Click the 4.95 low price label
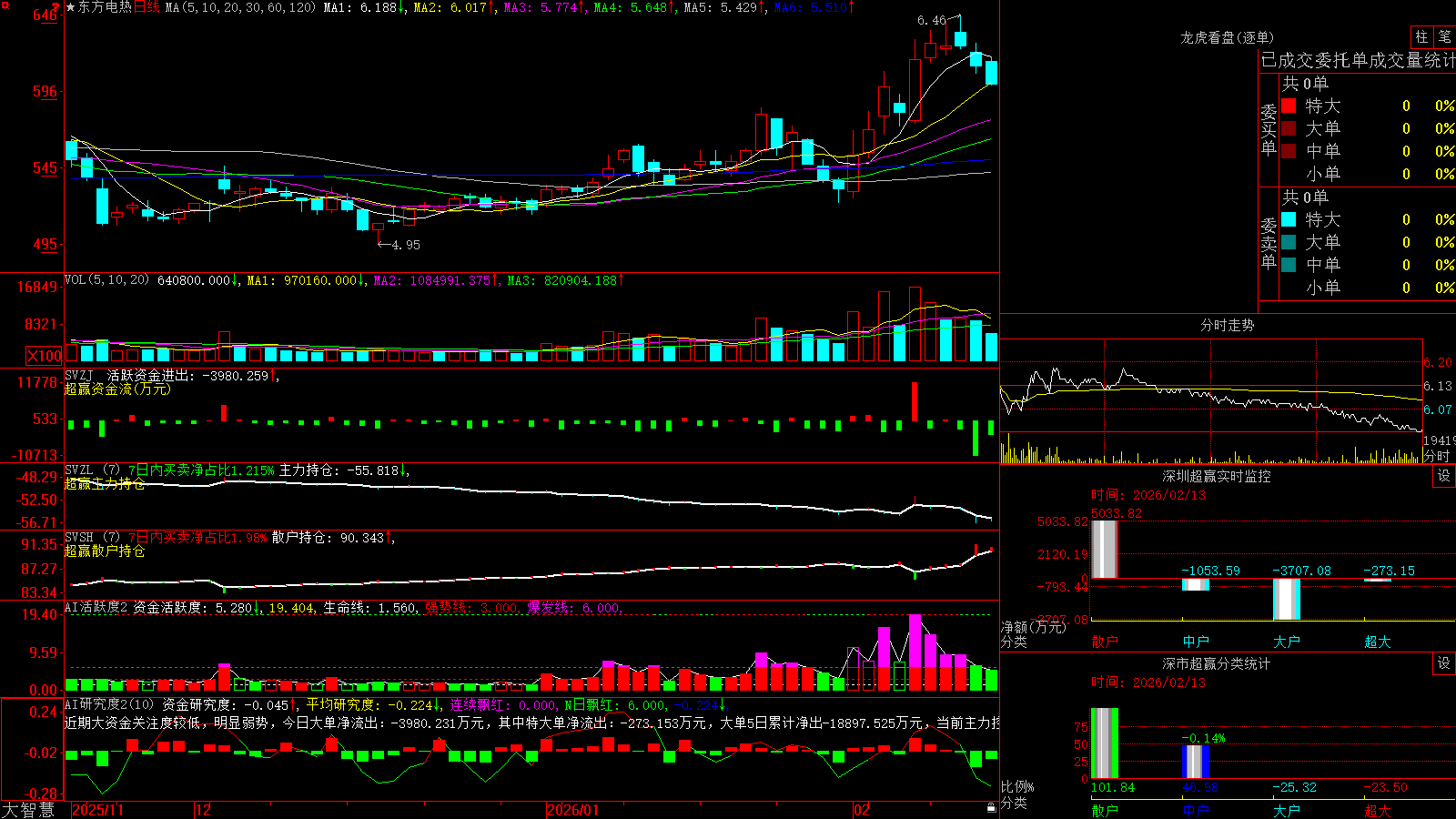This screenshot has width=1456, height=819. pyautogui.click(x=406, y=245)
